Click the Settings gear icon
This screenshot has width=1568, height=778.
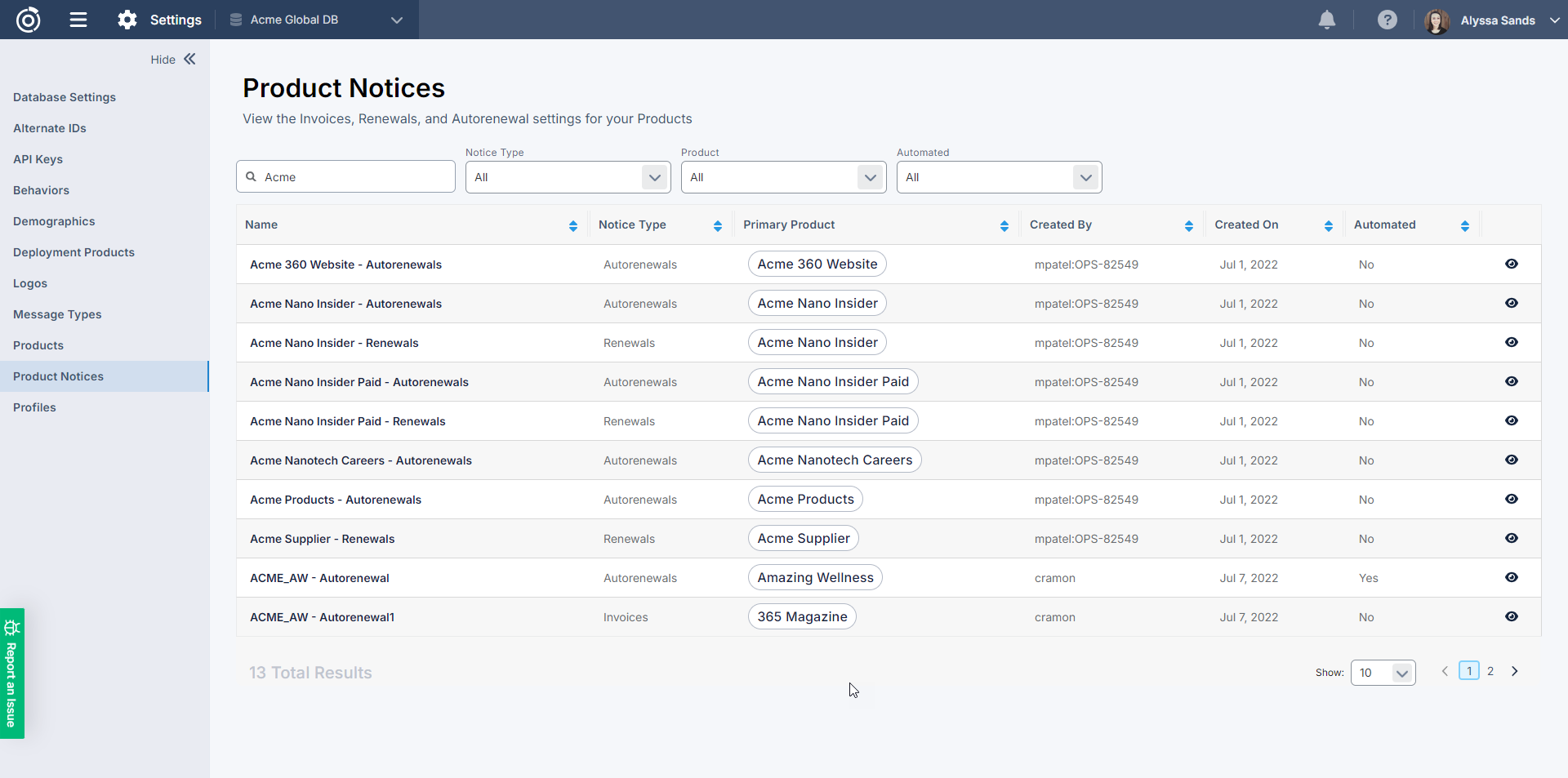[x=127, y=20]
